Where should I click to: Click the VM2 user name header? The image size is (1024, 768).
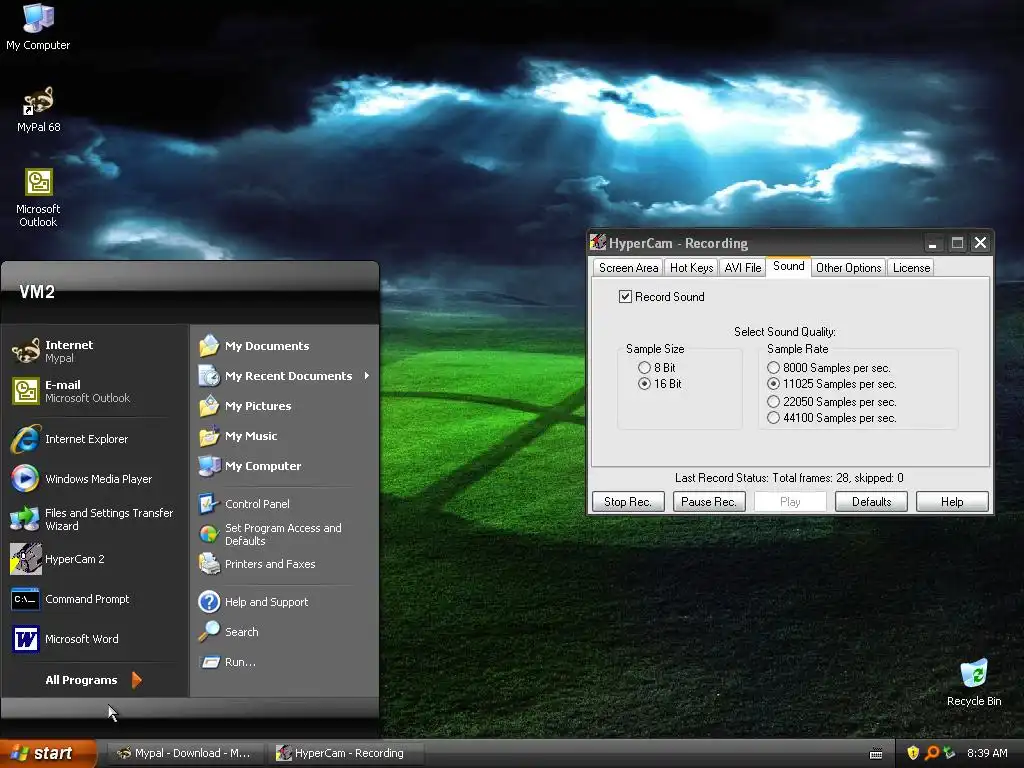coord(37,292)
